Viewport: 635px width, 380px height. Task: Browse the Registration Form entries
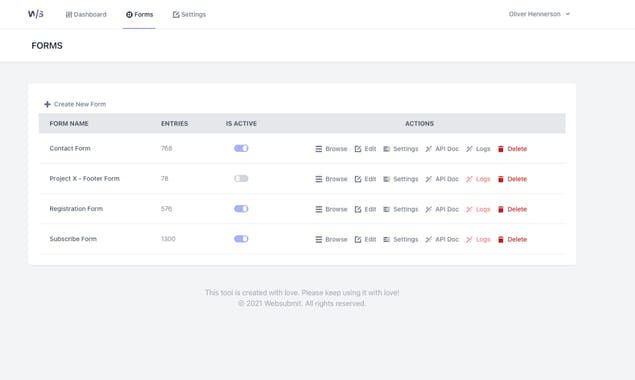tap(331, 209)
